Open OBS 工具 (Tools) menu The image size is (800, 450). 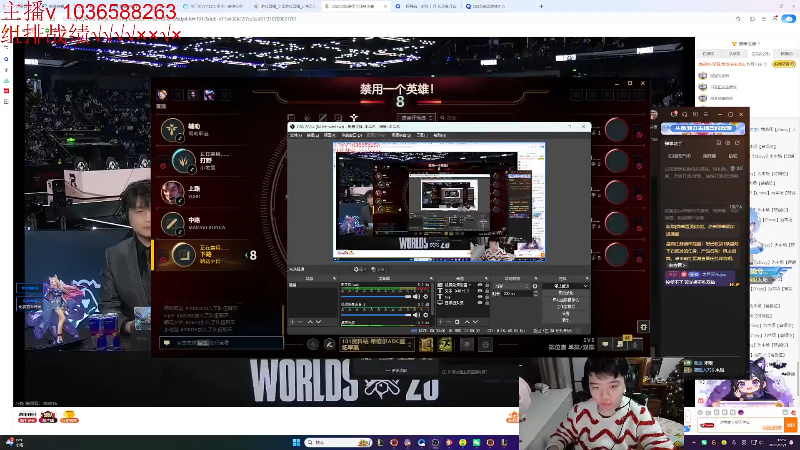422,135
